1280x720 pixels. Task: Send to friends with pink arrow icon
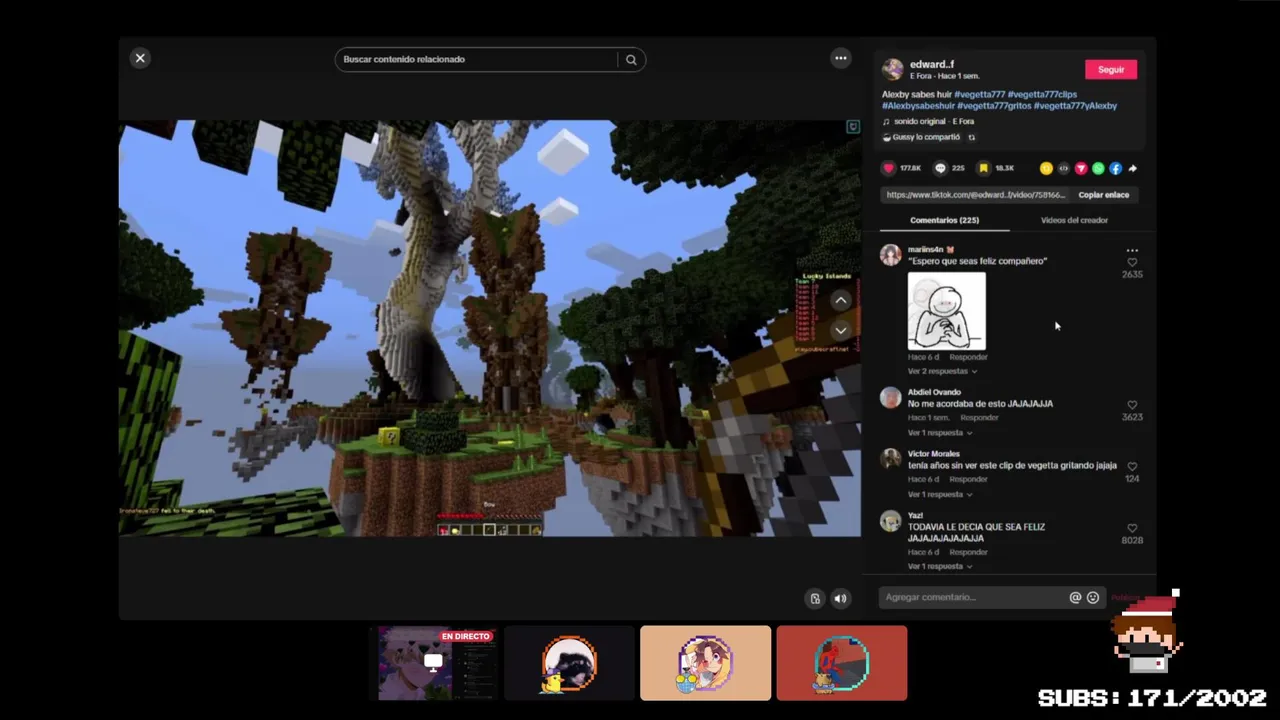click(x=1081, y=168)
